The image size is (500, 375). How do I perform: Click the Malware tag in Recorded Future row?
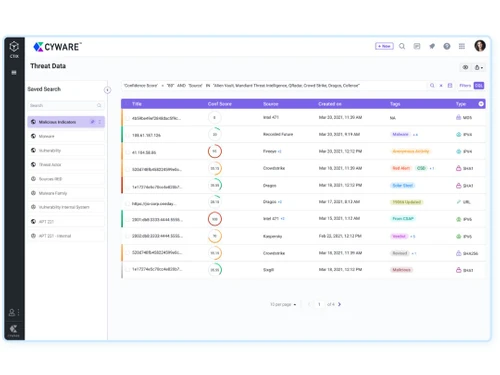click(x=400, y=134)
